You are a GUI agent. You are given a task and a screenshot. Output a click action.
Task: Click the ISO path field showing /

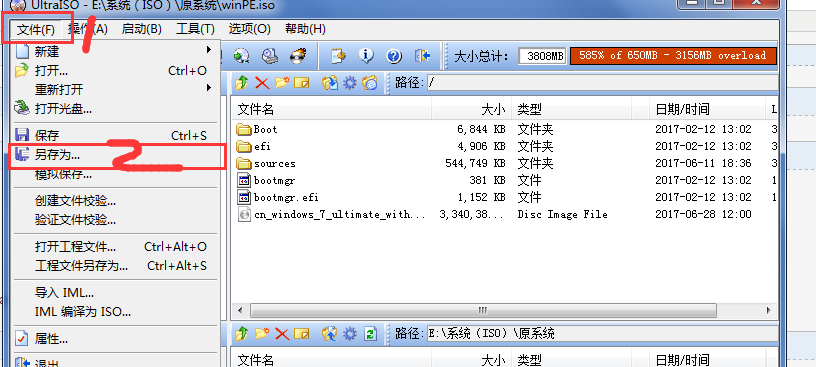[x=602, y=83]
